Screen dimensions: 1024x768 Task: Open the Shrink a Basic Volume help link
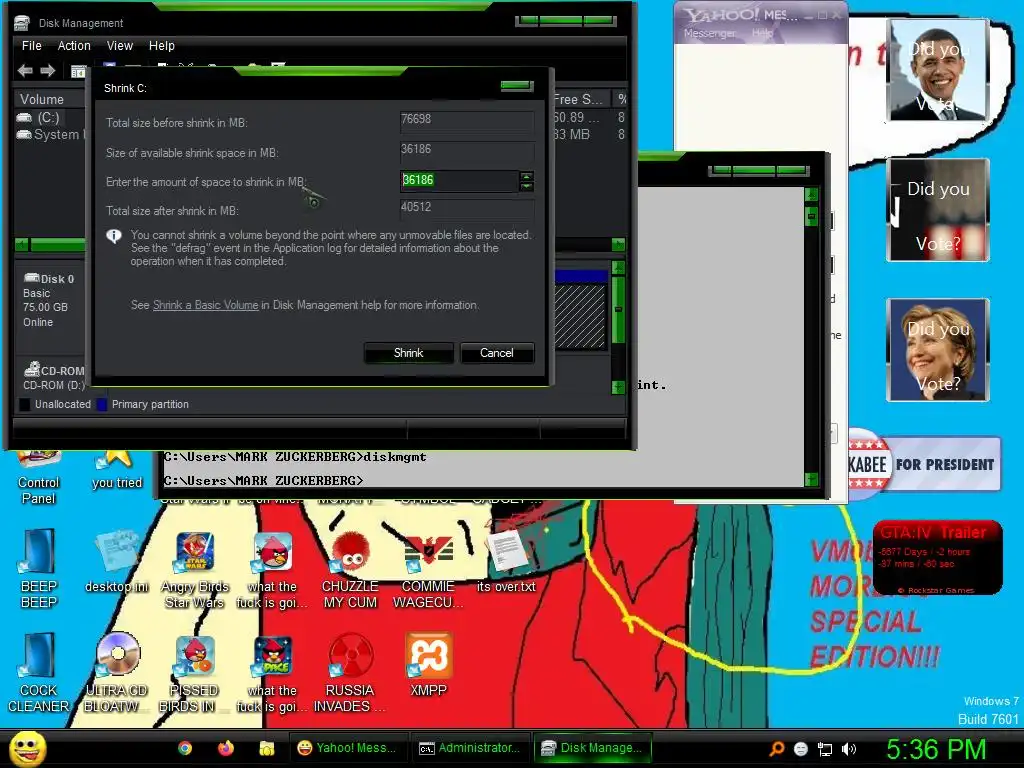[x=206, y=305]
